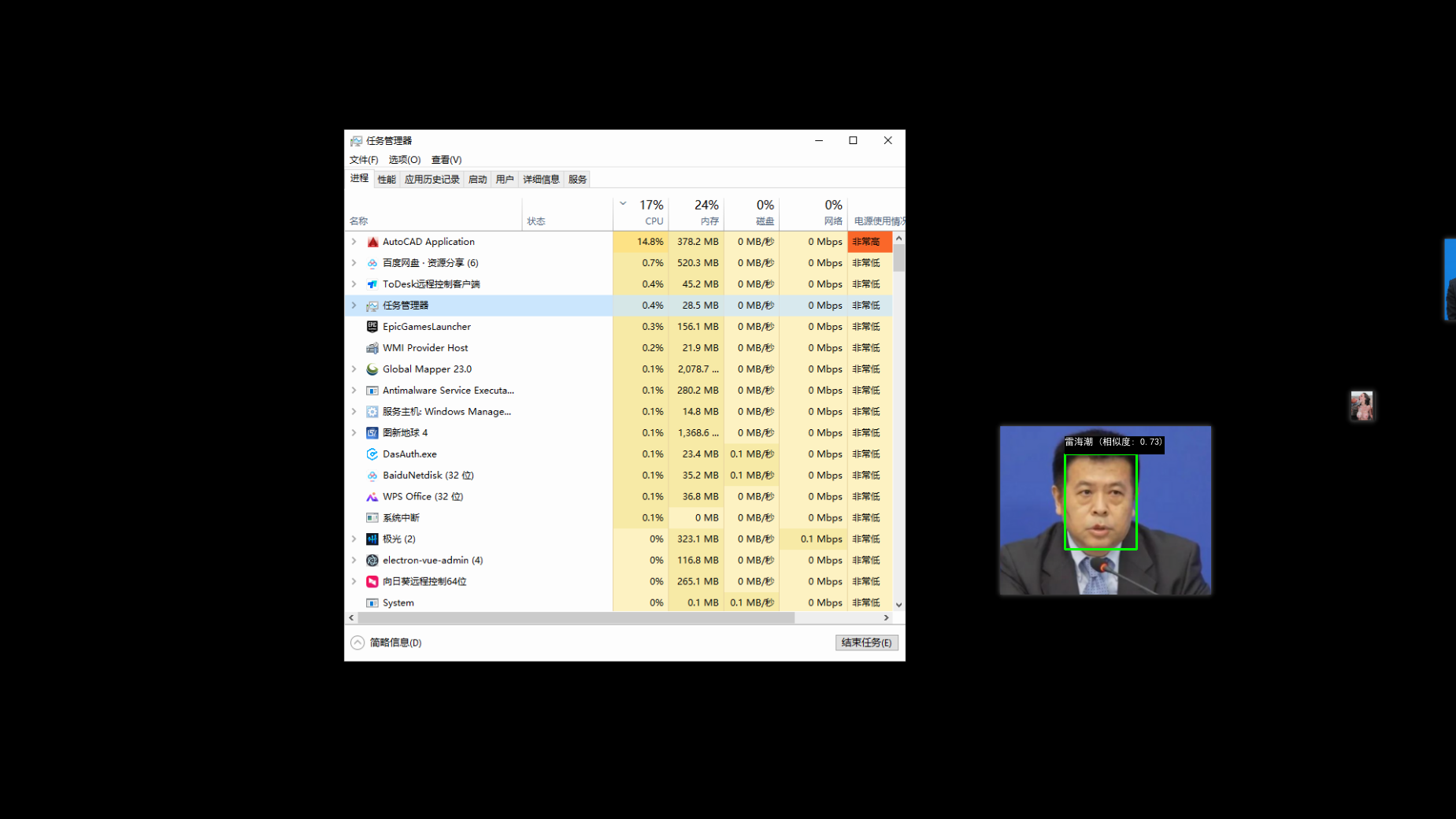The image size is (1456, 819).
Task: Expand the 百度网盘 process group
Action: [x=354, y=263]
